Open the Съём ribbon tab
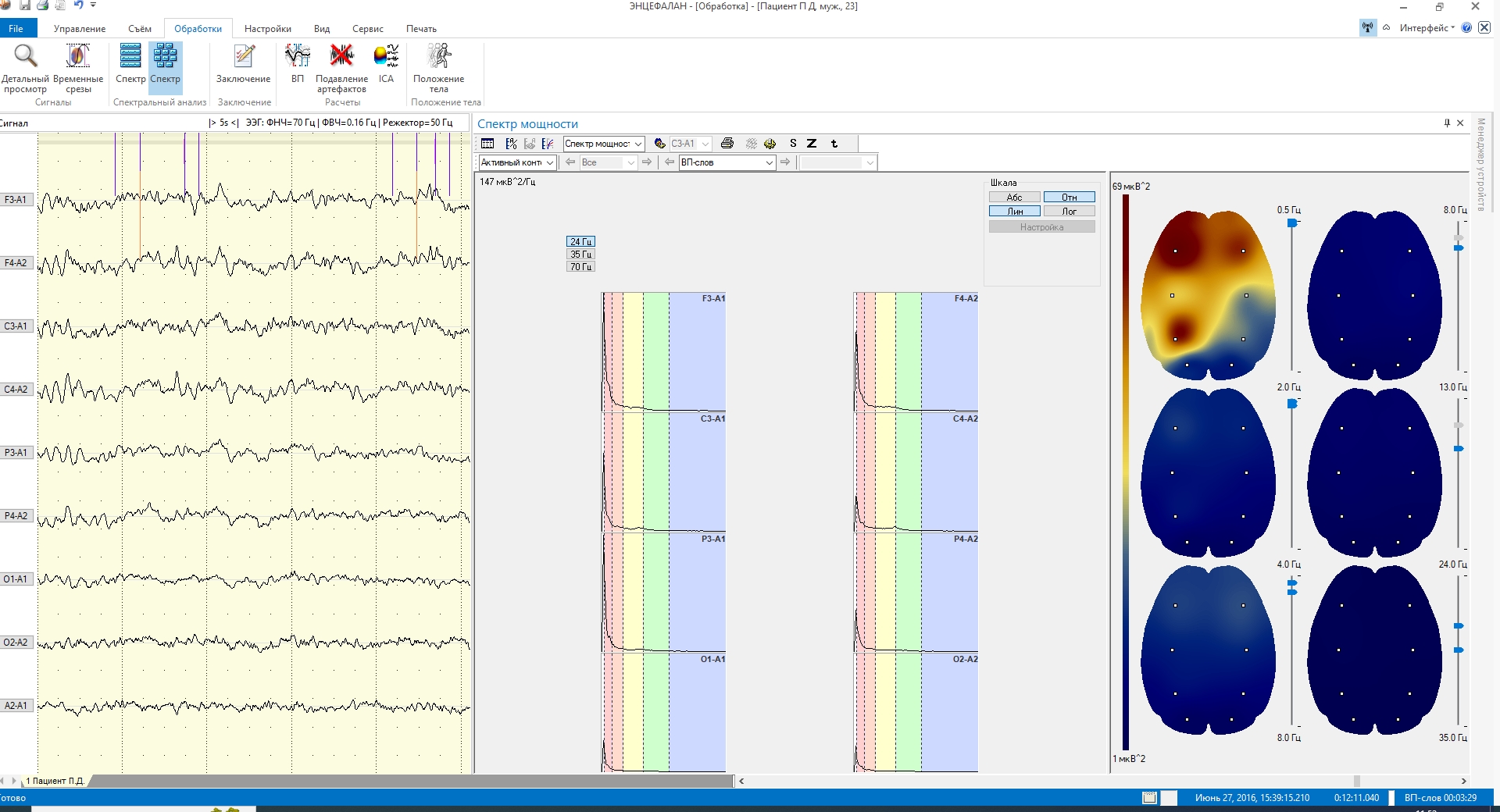The image size is (1500, 812). (140, 29)
